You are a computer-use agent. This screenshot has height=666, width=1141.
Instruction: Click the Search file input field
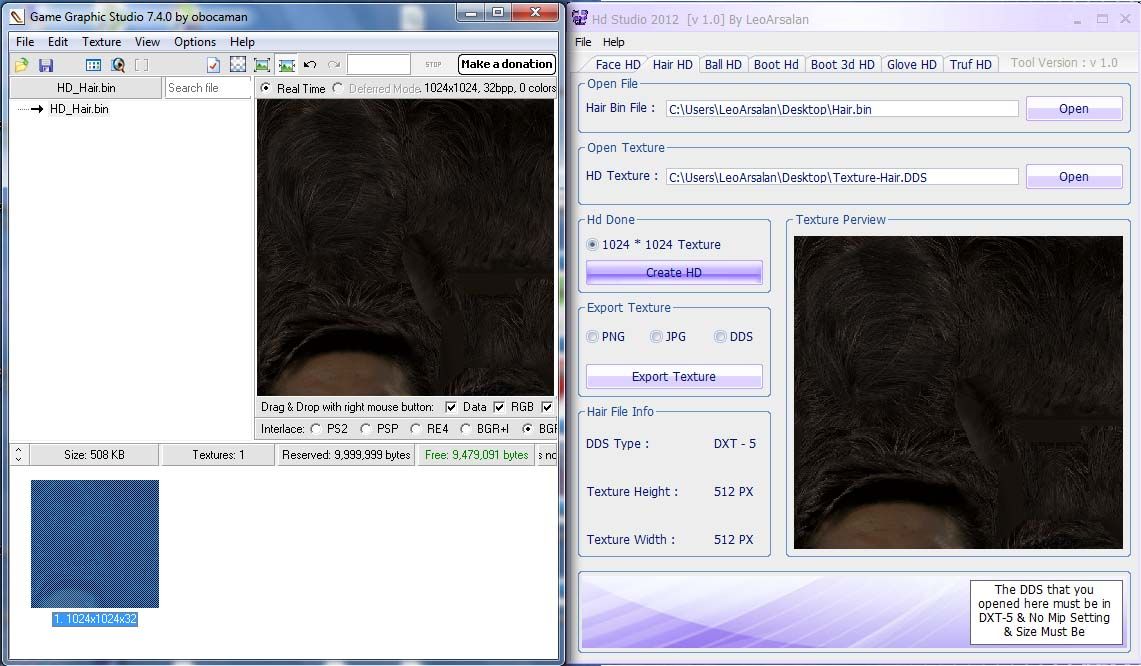pos(207,88)
